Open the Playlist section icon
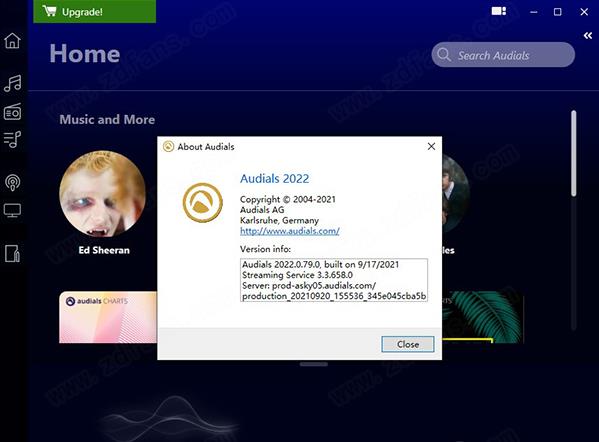 (x=12, y=139)
